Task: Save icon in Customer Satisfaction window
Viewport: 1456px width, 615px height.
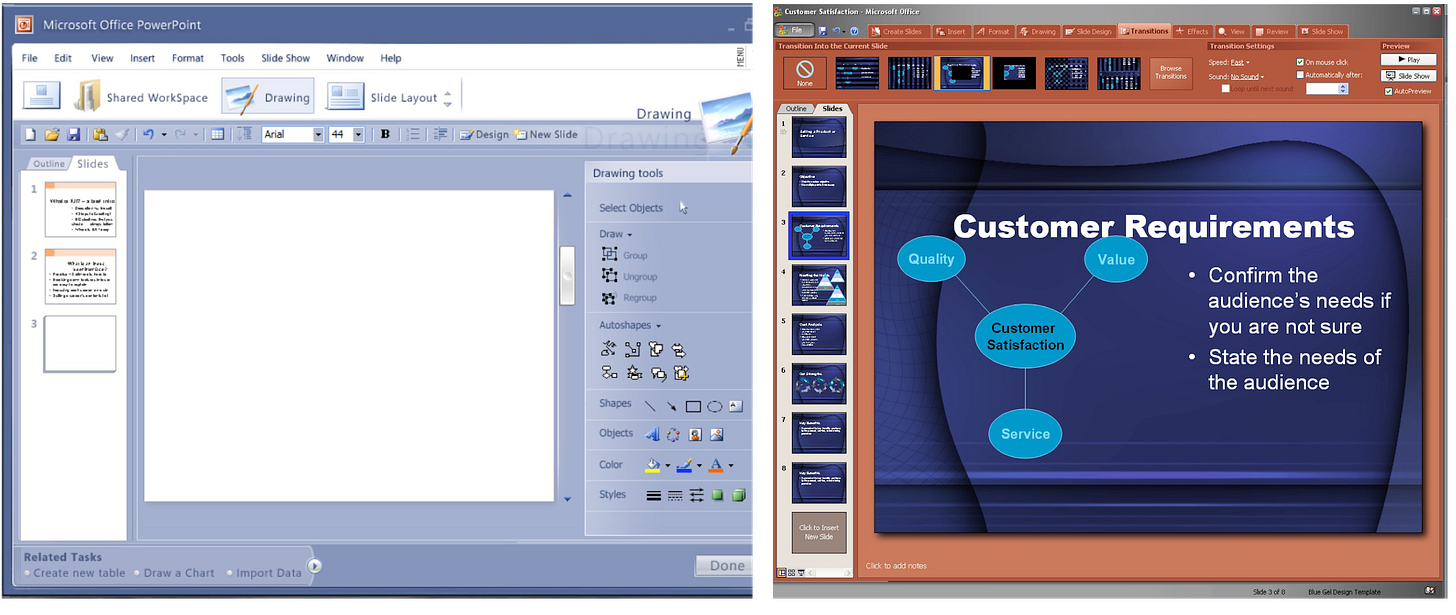Action: 822,31
